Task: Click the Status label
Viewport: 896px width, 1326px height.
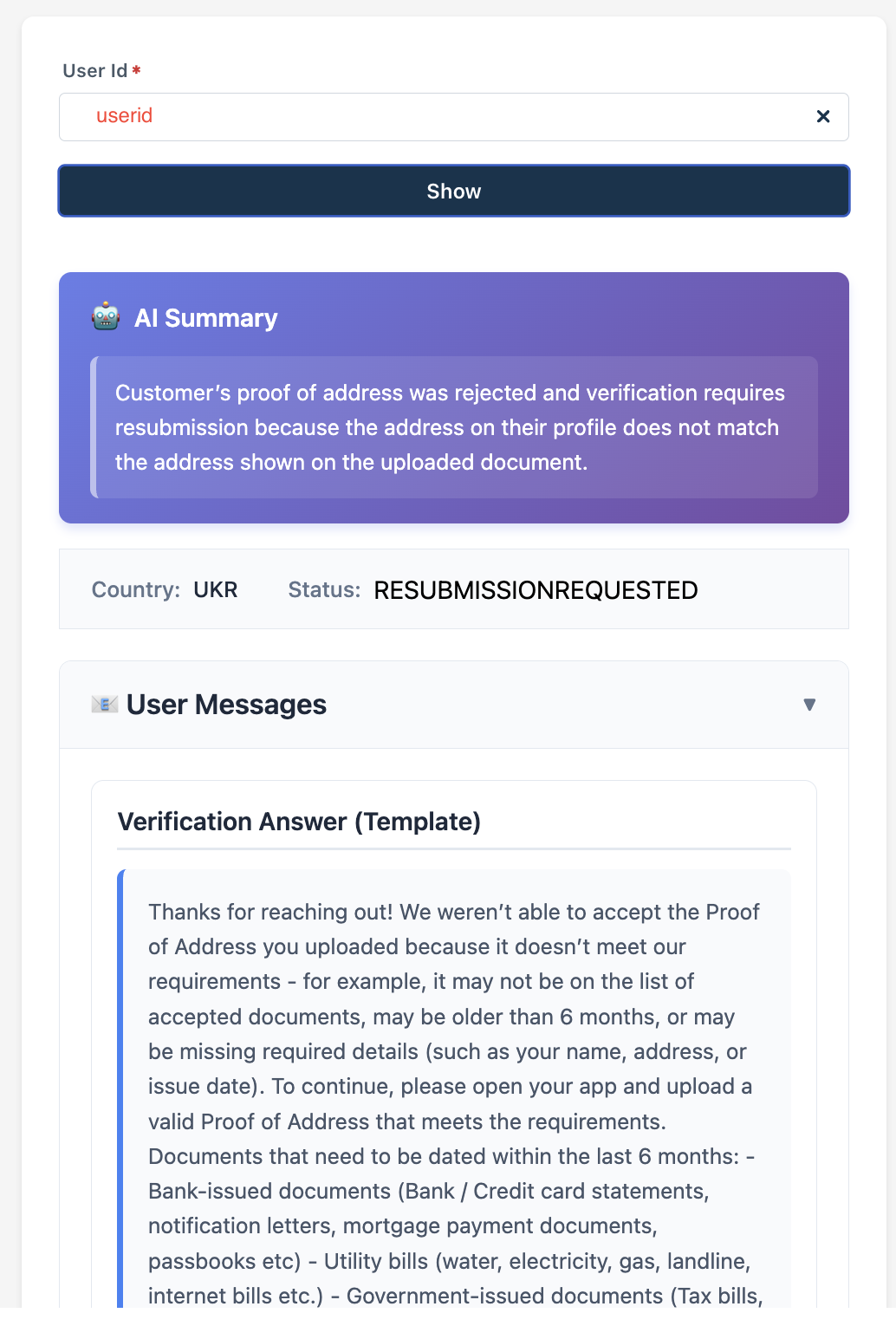Action: (324, 590)
